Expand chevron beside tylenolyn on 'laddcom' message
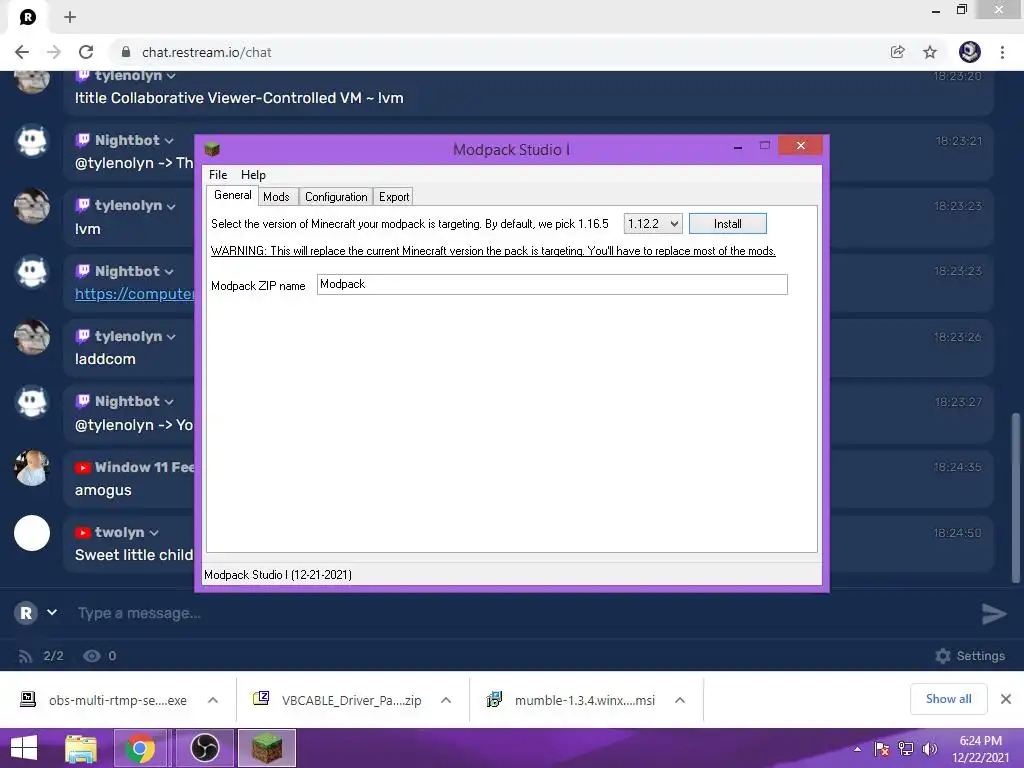This screenshot has height=768, width=1024. pyautogui.click(x=171, y=337)
